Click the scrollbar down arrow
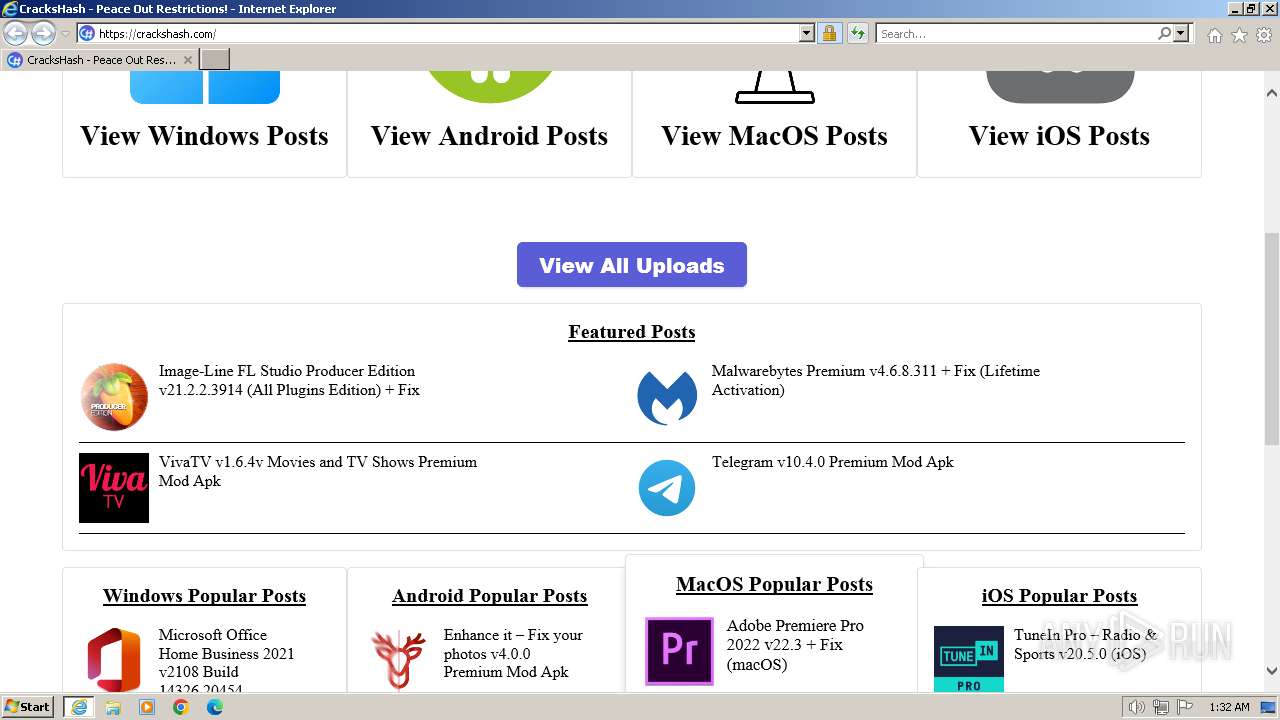The width and height of the screenshot is (1280, 720). click(x=1272, y=671)
